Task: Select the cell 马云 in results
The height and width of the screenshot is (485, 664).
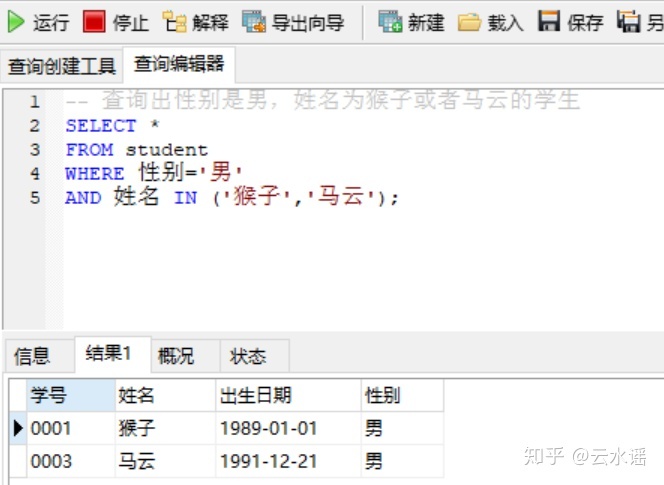Action: coord(166,461)
